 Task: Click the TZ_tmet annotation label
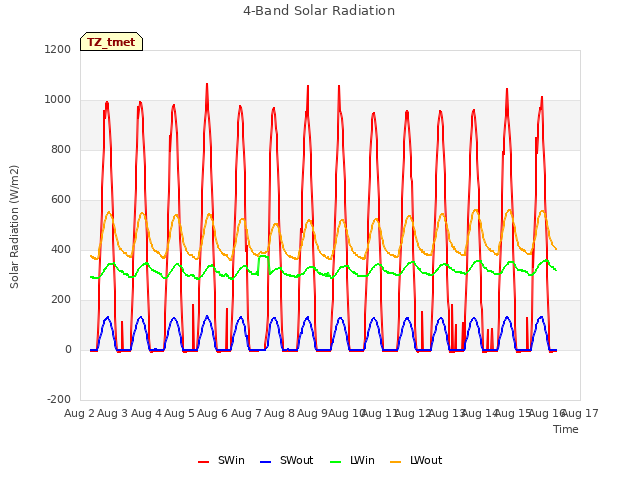click(x=111, y=42)
